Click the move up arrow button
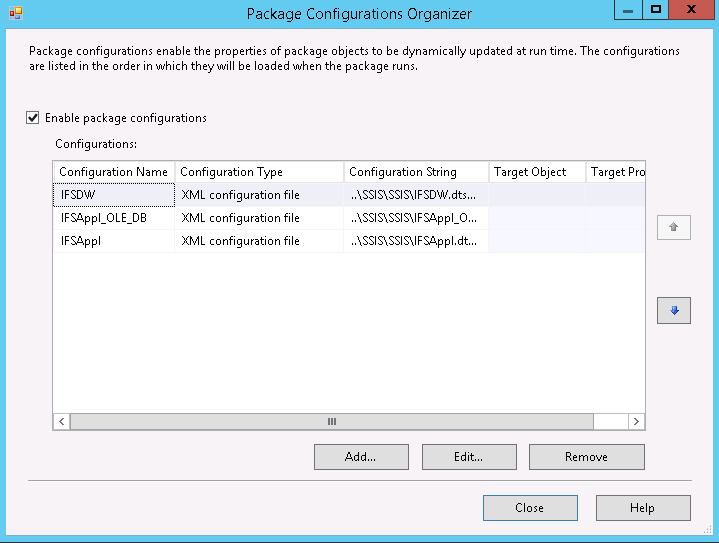This screenshot has height=543, width=719. point(673,227)
